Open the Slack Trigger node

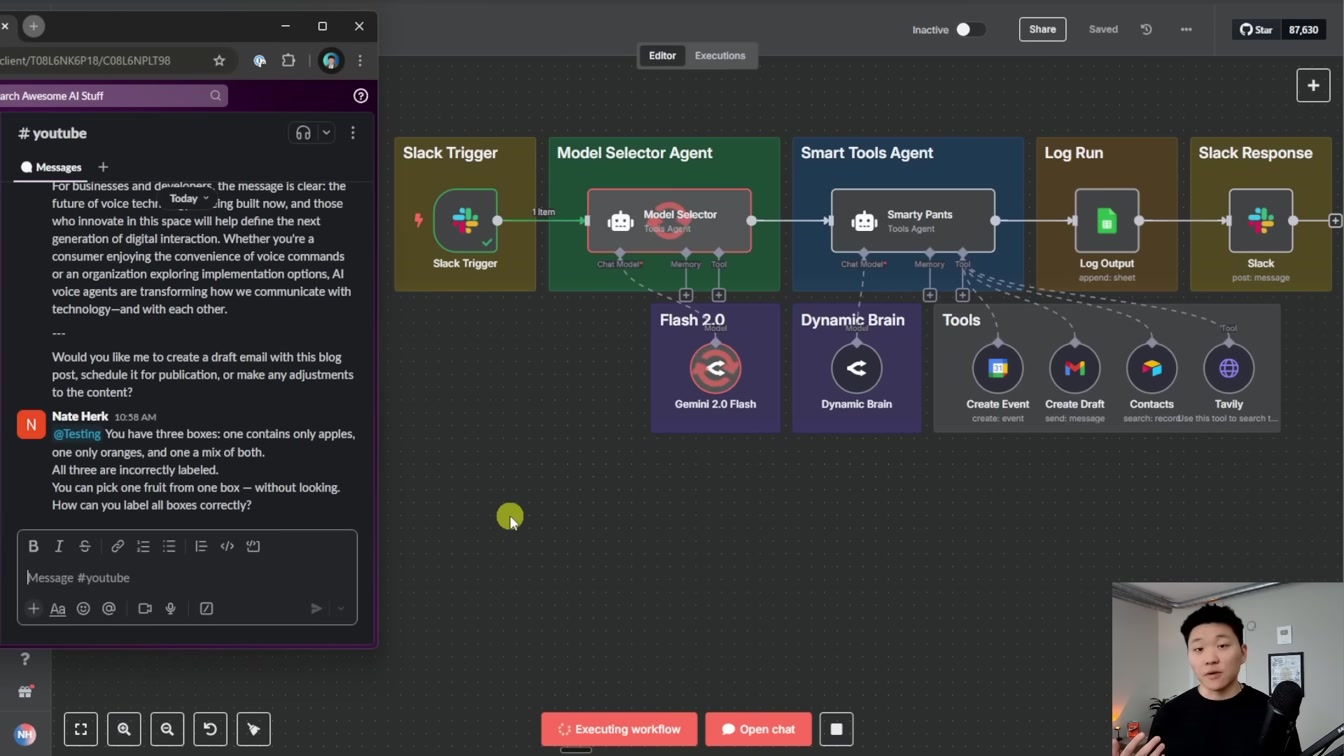click(465, 220)
